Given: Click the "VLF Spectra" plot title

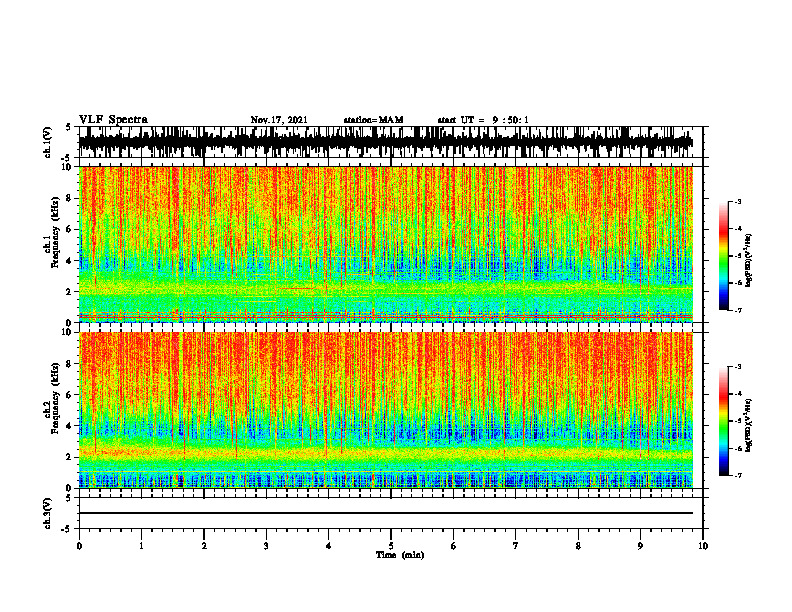Looking at the screenshot, I should tap(113, 120).
